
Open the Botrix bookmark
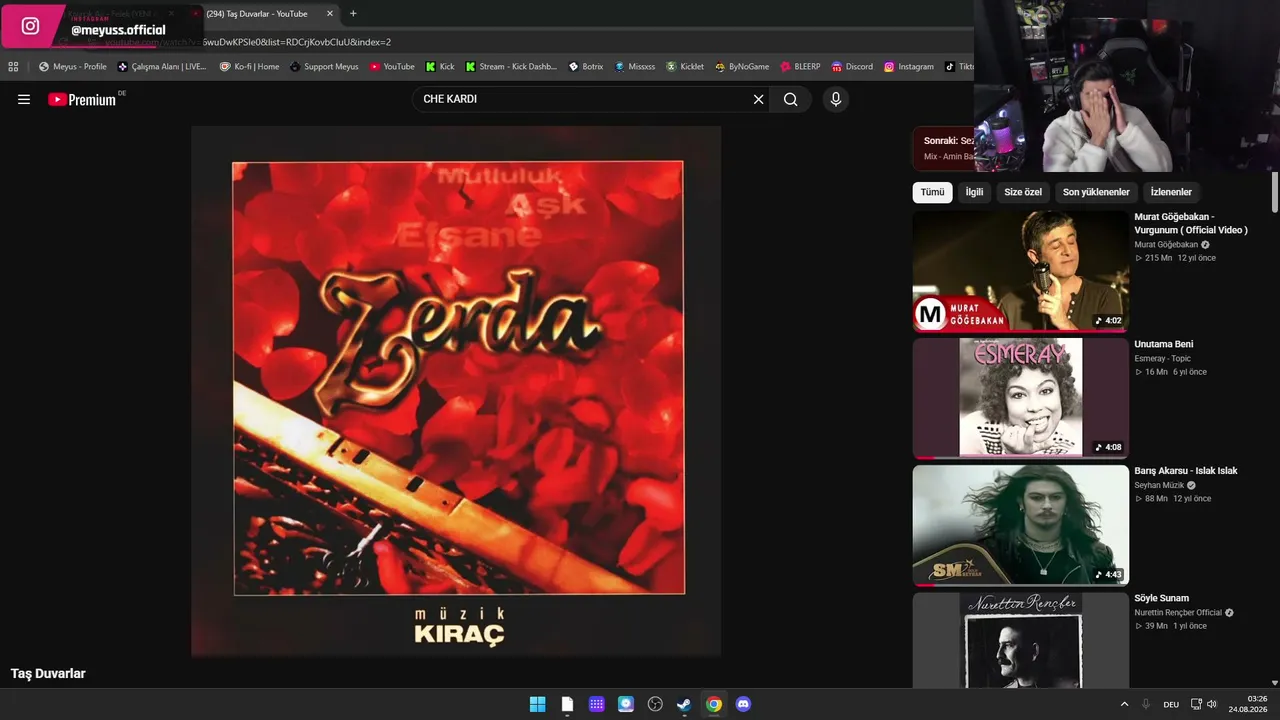[586, 67]
